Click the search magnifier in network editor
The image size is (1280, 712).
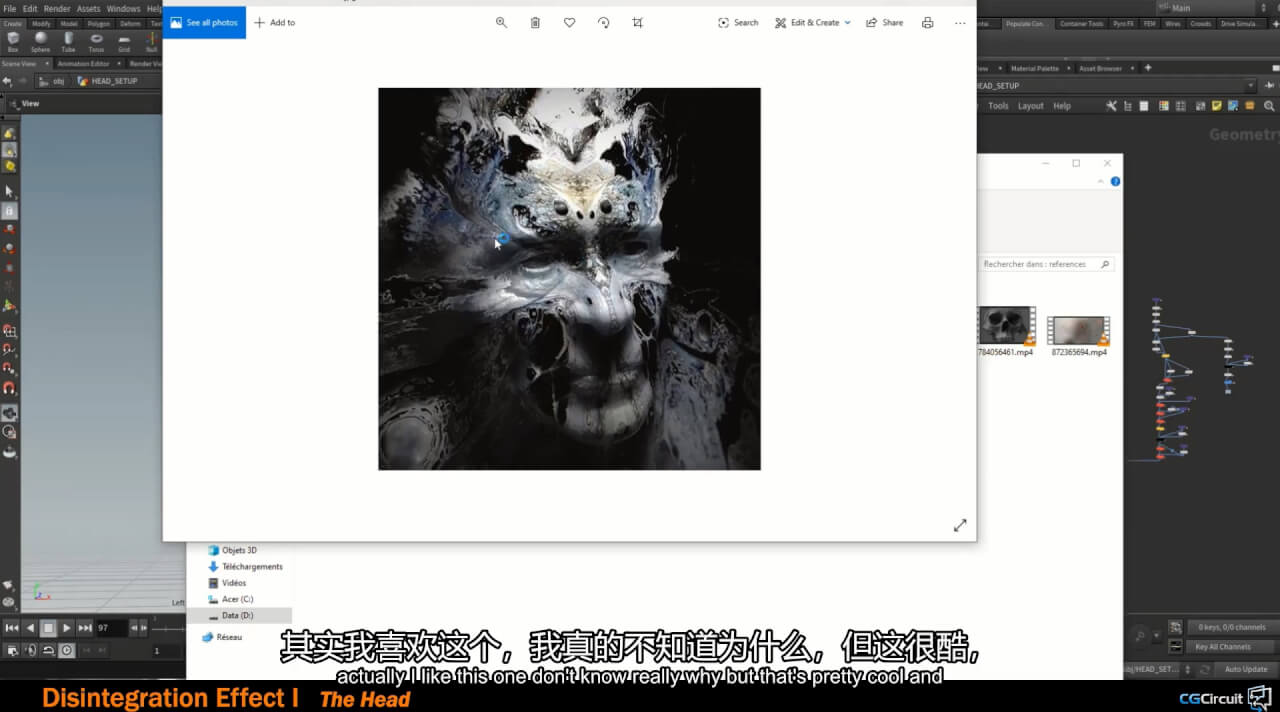click(x=1269, y=106)
